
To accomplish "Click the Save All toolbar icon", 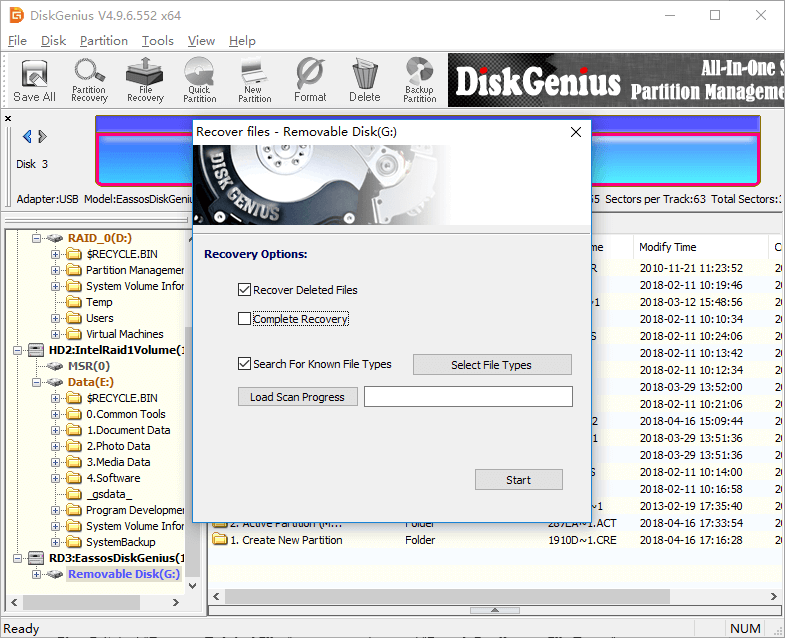I will (x=34, y=80).
